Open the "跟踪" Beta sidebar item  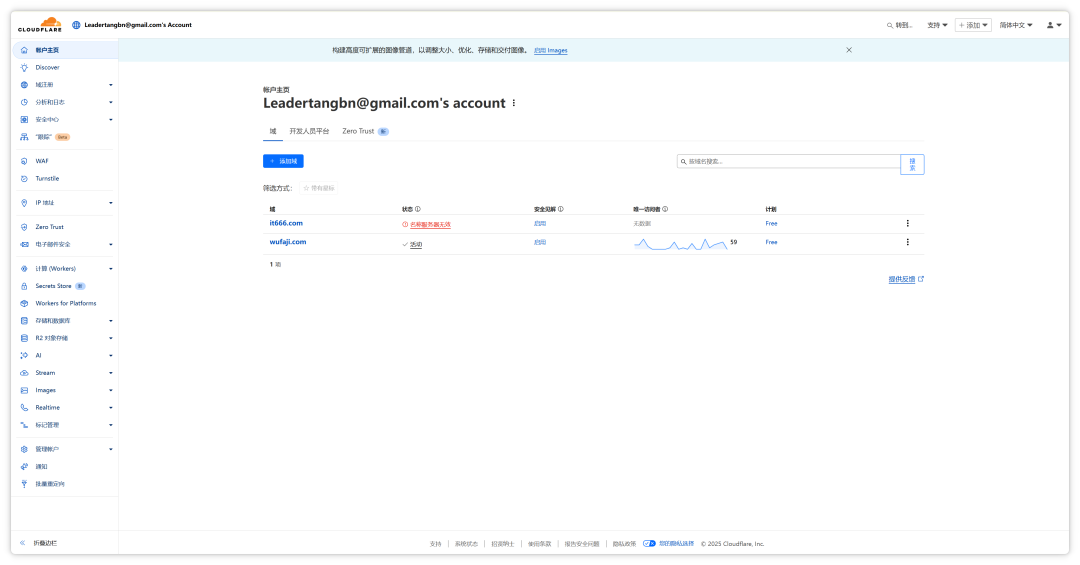43,137
